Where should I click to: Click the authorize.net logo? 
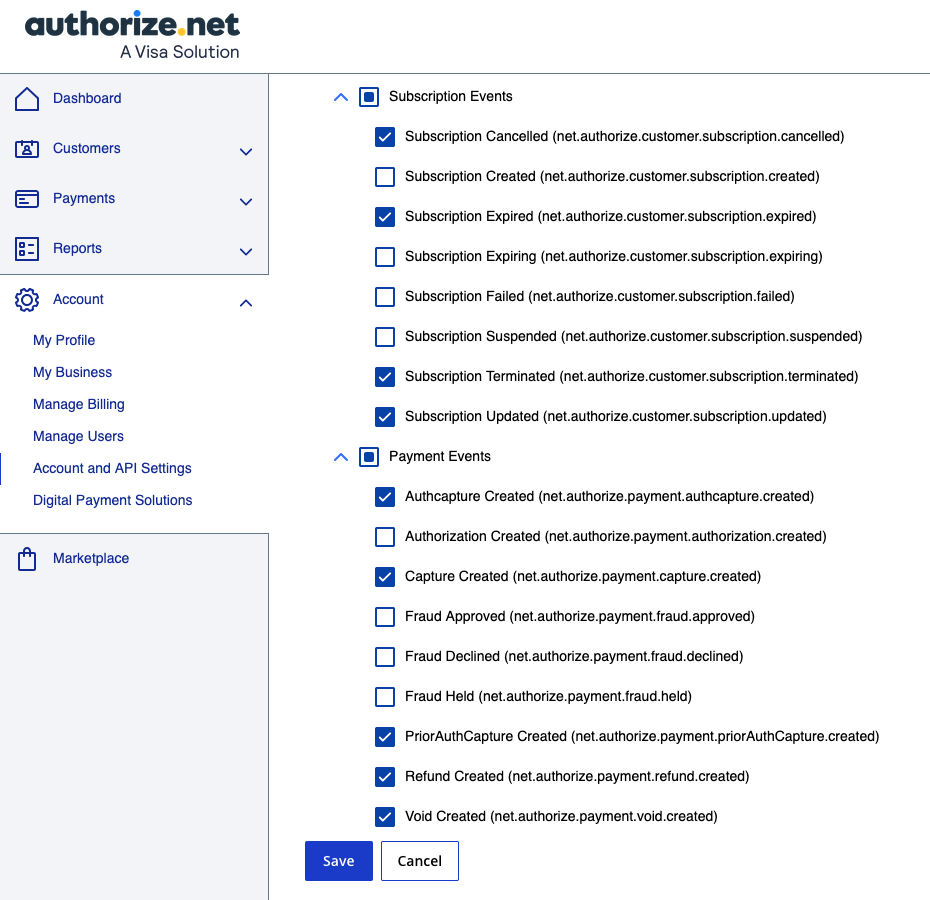[x=132, y=34]
